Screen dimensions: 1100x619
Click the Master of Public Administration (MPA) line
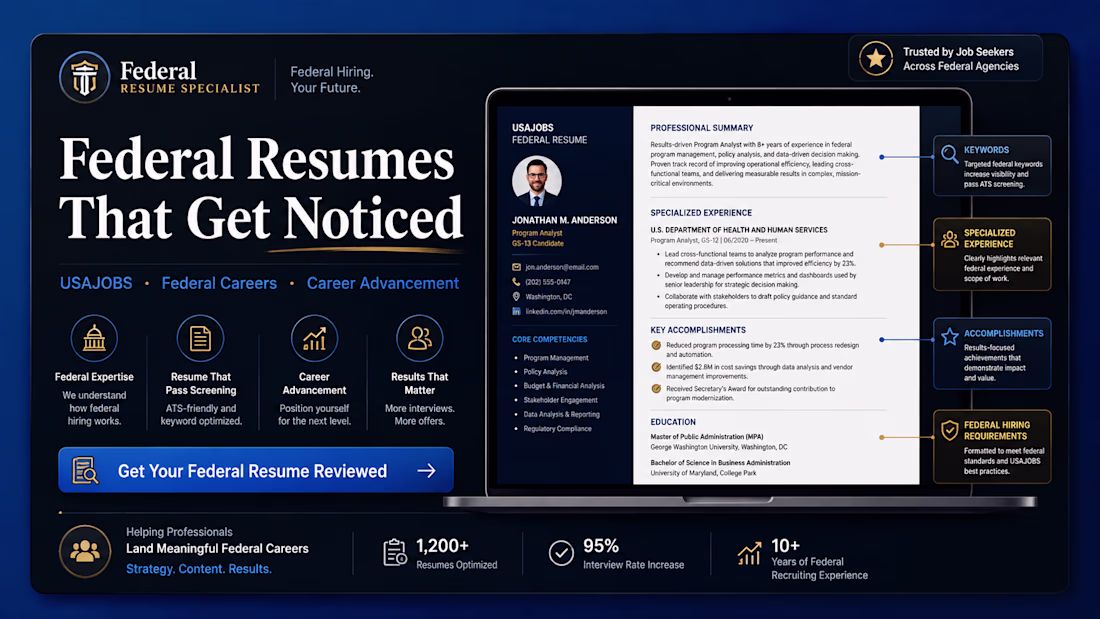point(706,437)
